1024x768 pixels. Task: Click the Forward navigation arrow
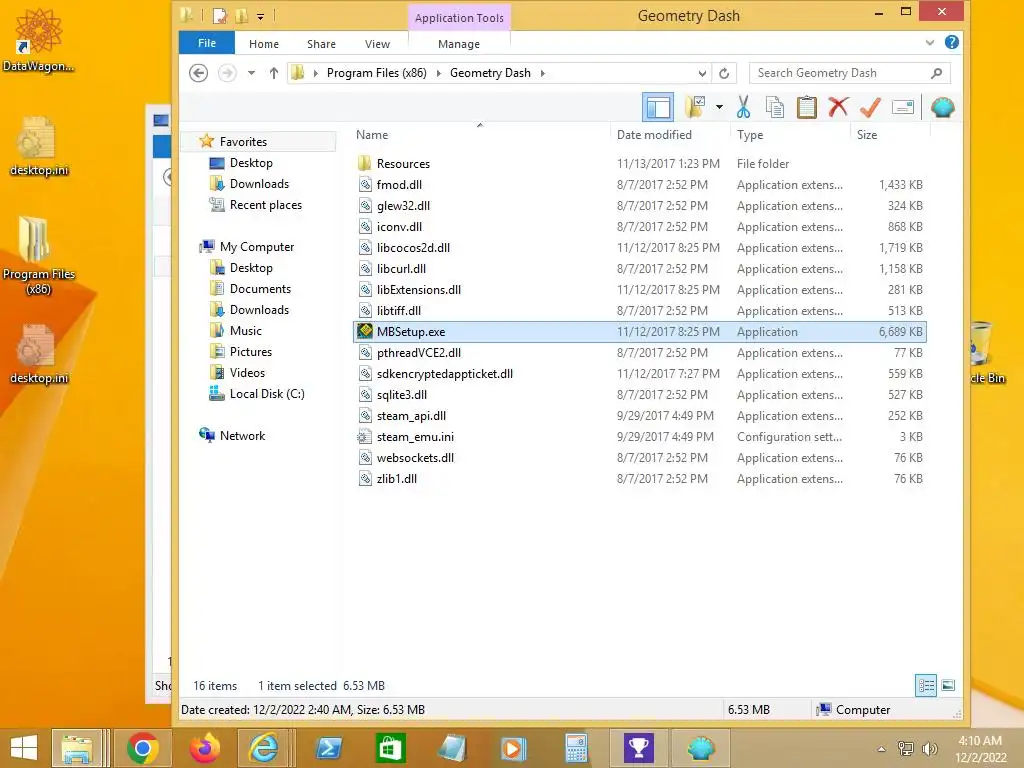pos(227,72)
